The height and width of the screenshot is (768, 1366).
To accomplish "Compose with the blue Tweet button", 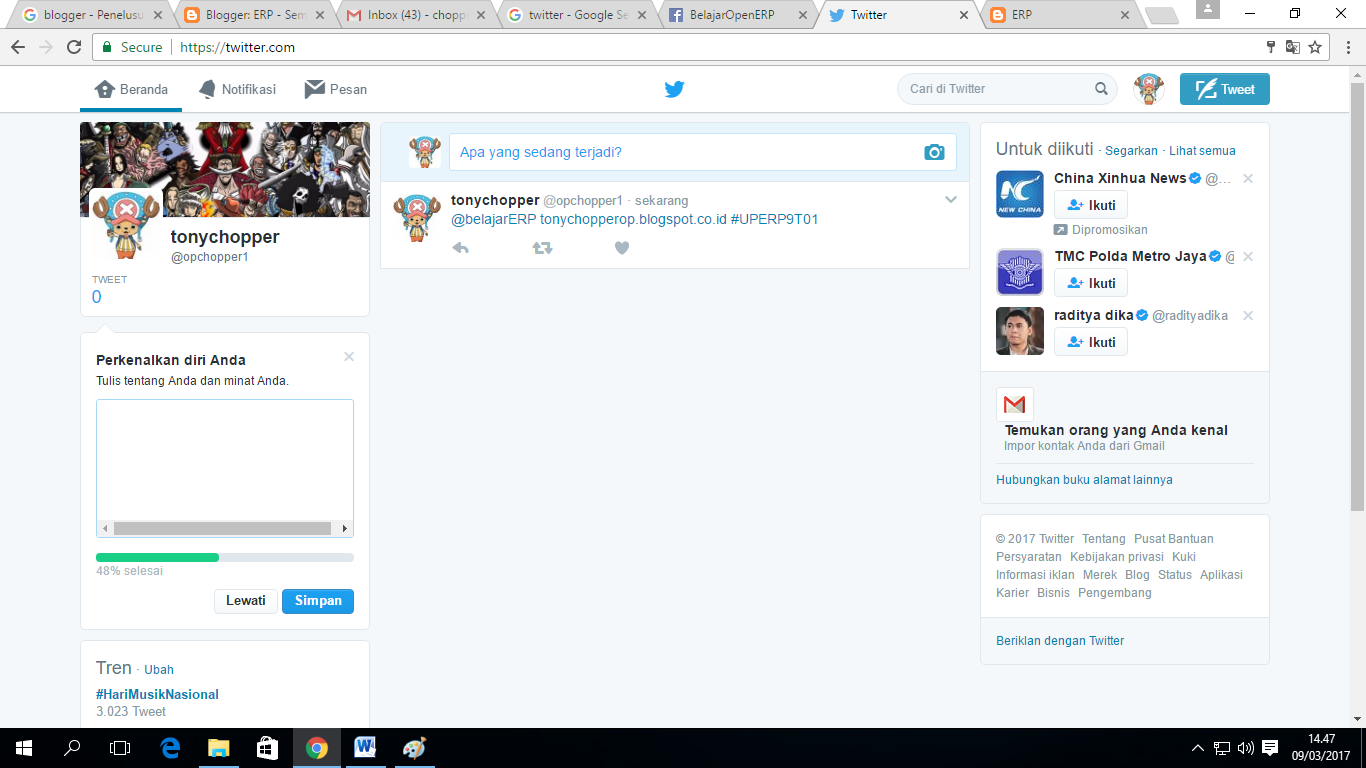I will [1225, 89].
